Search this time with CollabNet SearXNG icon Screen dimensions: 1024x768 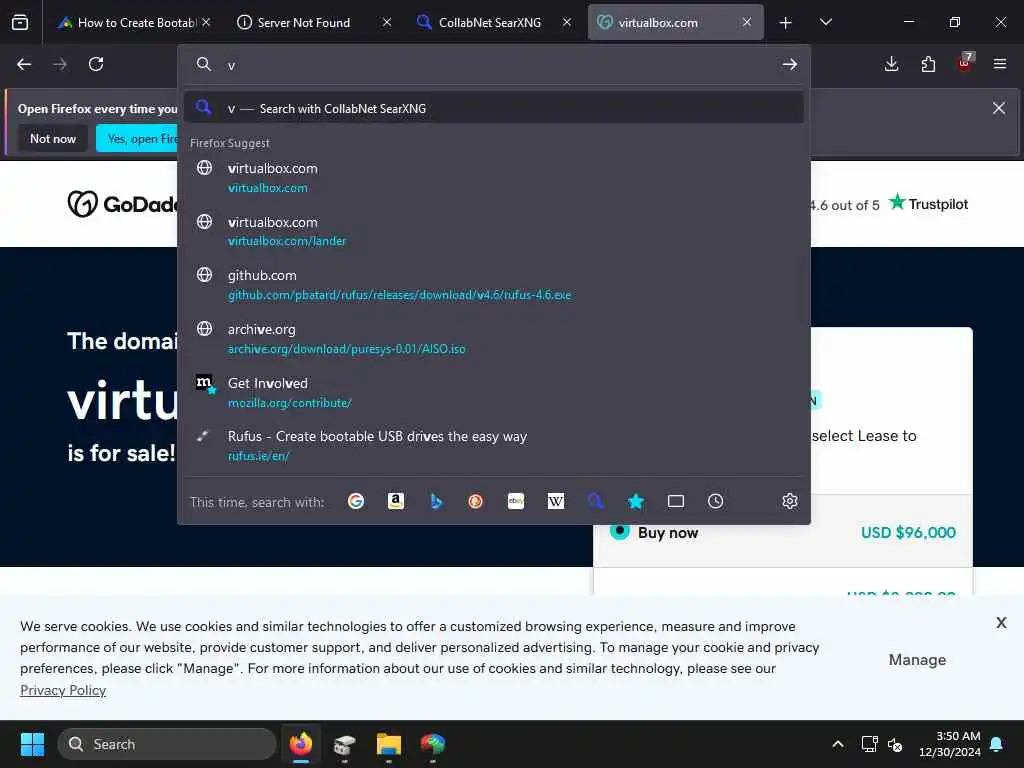(596, 501)
